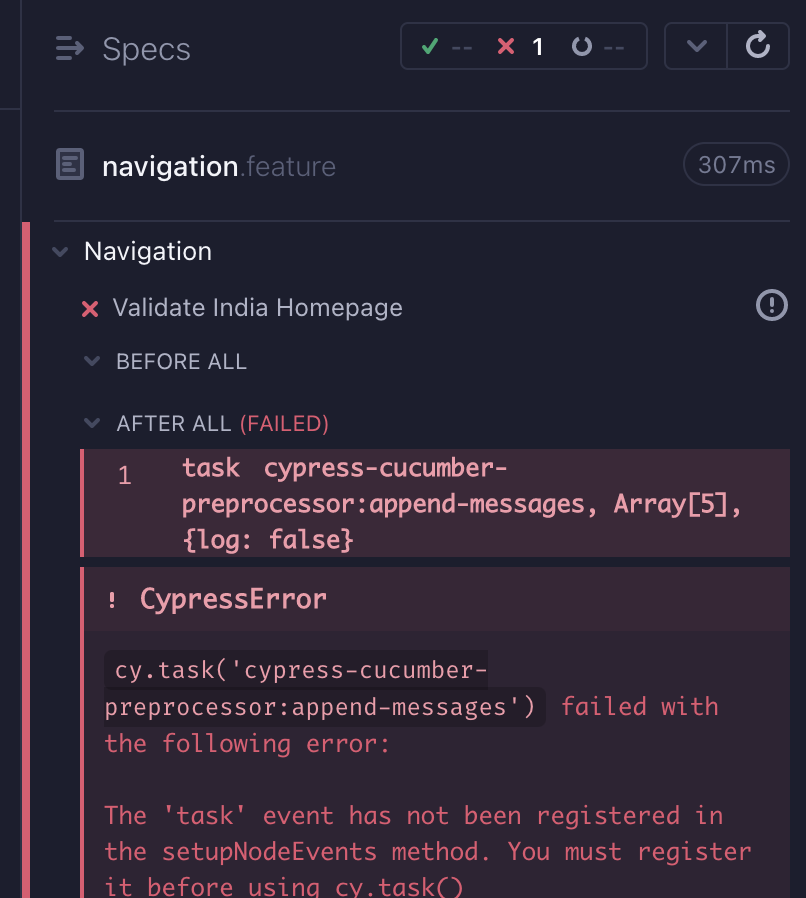Click the document icon beside navigation.feature
Viewport: 806px width, 898px height.
(68, 164)
